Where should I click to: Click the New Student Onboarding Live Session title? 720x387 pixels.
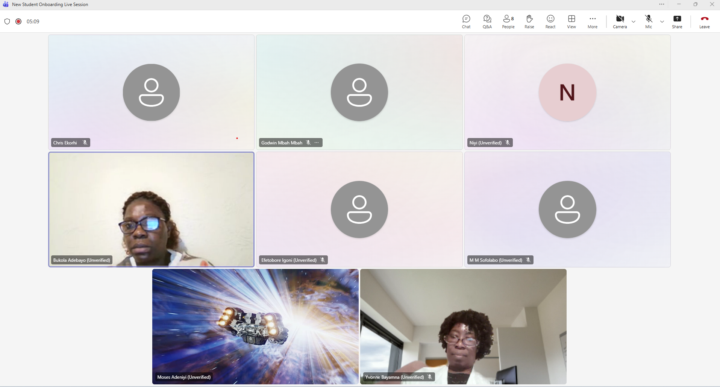50,4
